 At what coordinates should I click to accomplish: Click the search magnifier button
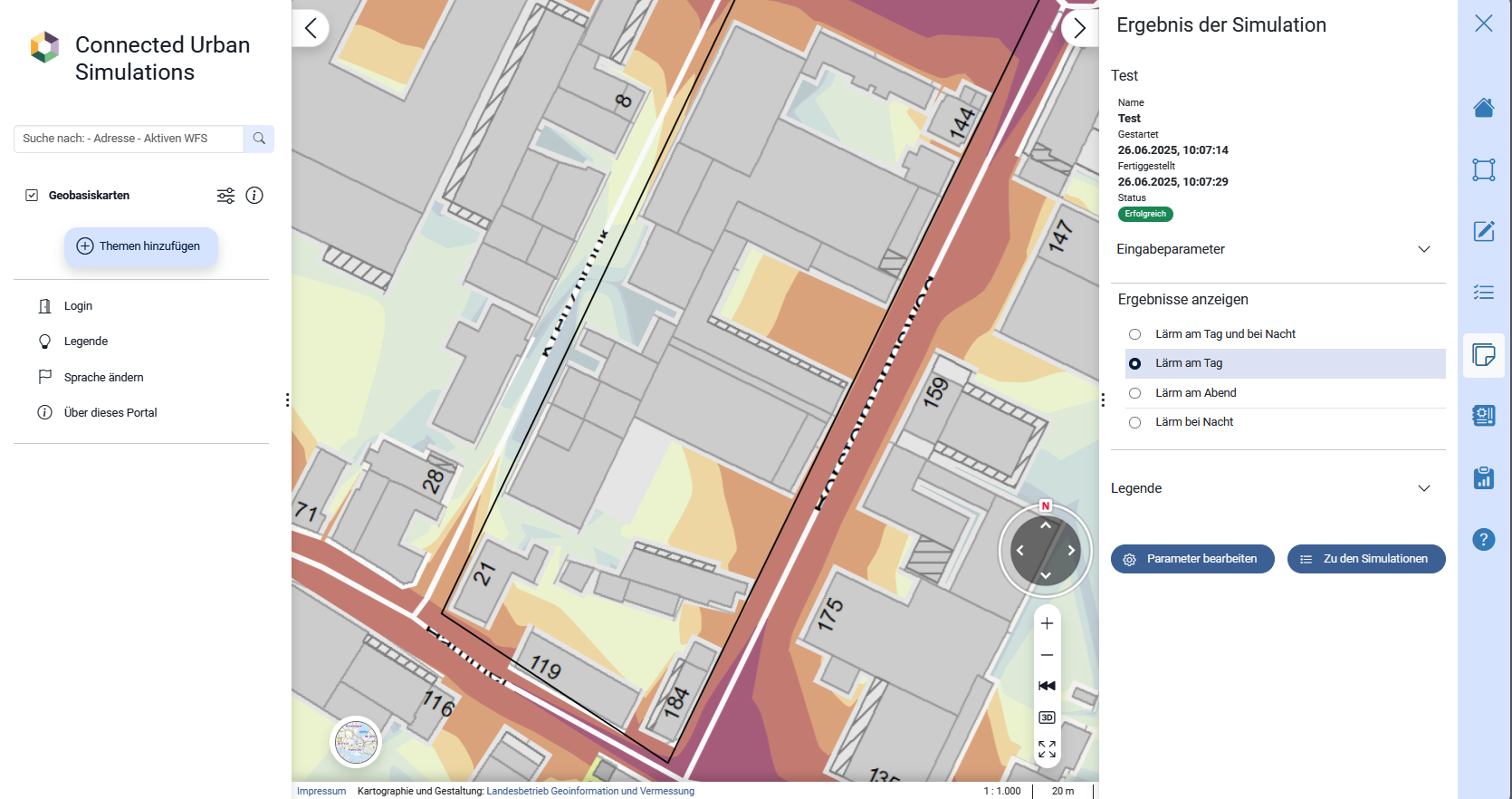point(259,139)
